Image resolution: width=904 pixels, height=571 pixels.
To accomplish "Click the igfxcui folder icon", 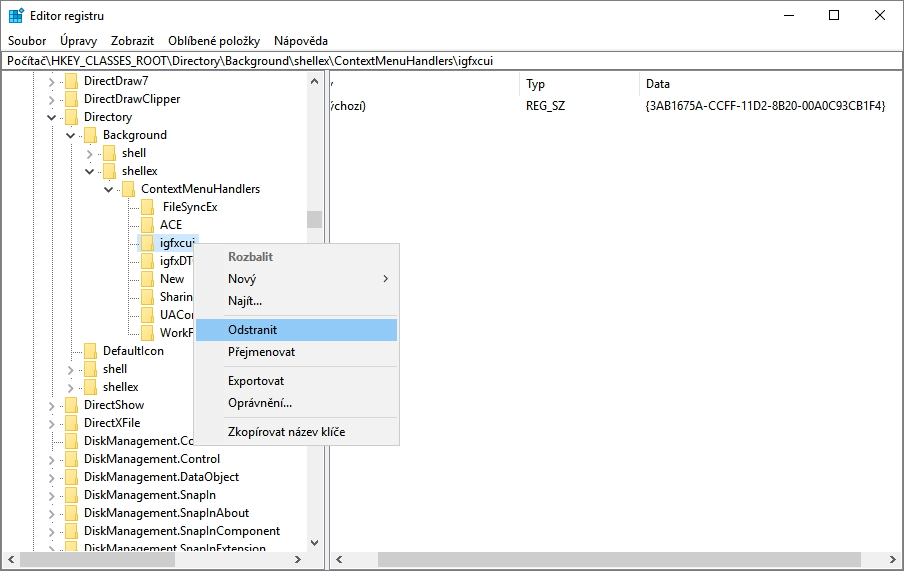I will click(148, 243).
